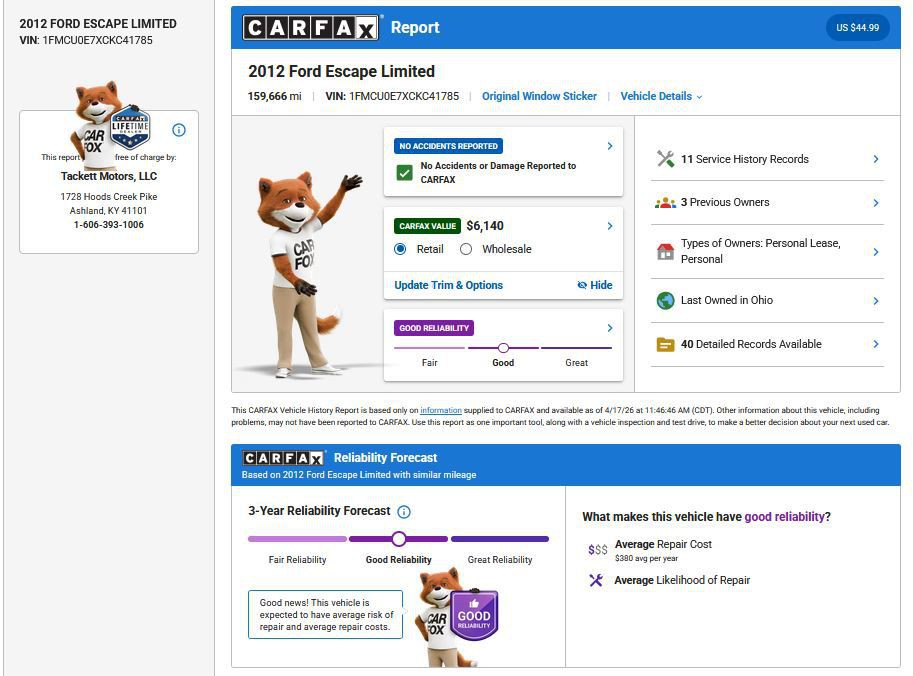Open Previous Owners chevron

coord(876,203)
